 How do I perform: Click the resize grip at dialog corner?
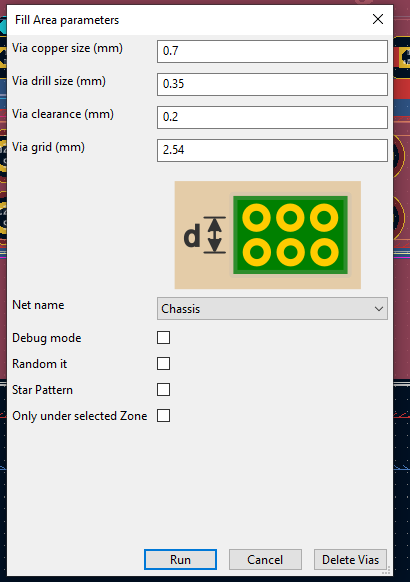[386, 571]
